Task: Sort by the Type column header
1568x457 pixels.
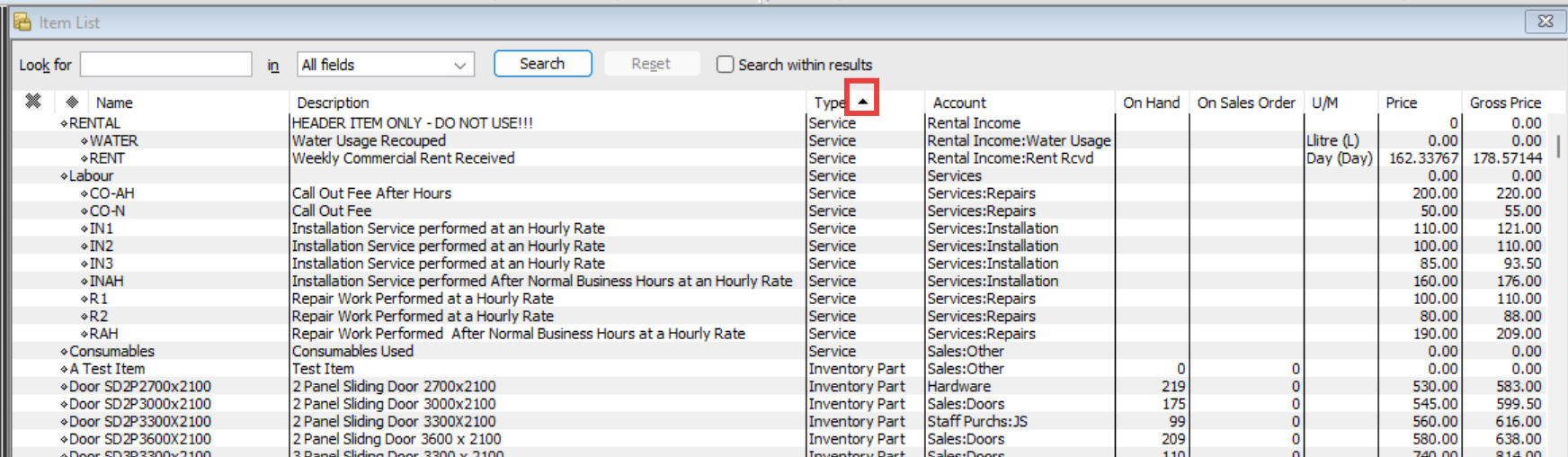Action: pos(829,103)
